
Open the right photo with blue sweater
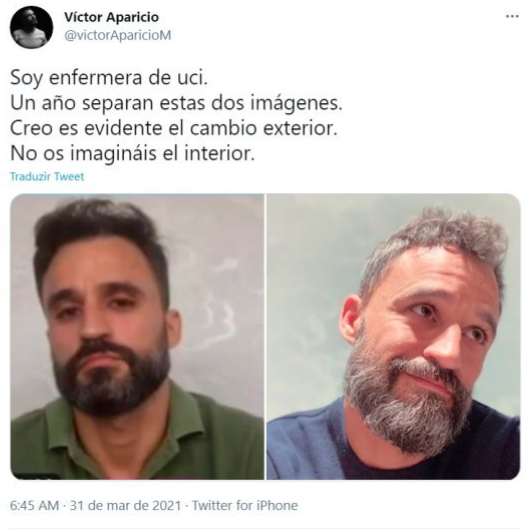point(393,336)
